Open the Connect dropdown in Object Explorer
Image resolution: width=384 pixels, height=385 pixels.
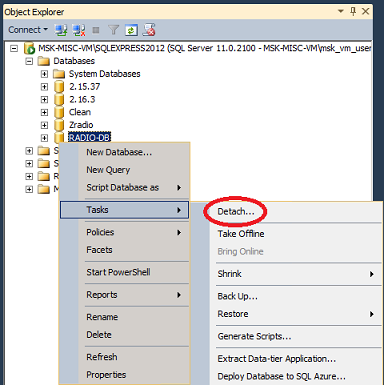[28, 30]
